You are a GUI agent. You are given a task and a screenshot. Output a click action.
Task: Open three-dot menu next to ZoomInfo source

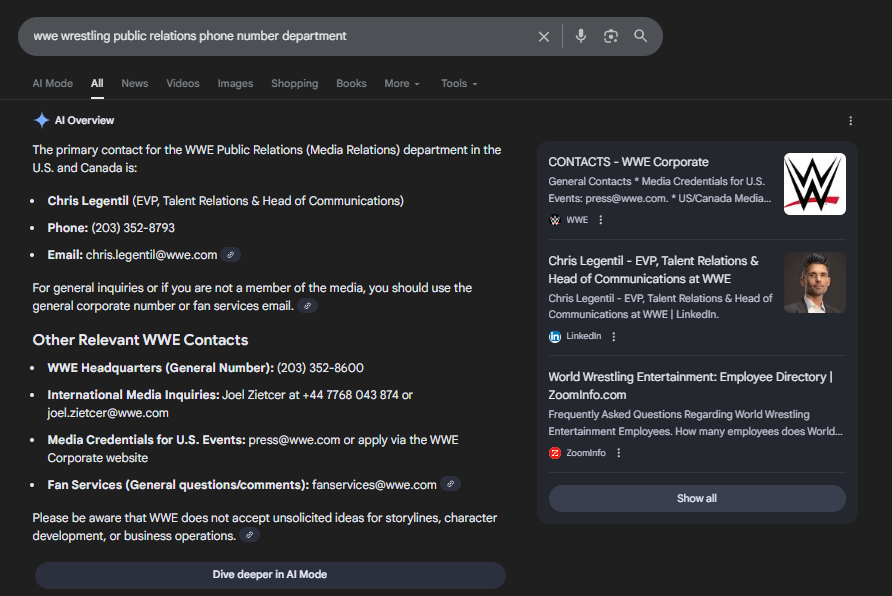click(618, 453)
